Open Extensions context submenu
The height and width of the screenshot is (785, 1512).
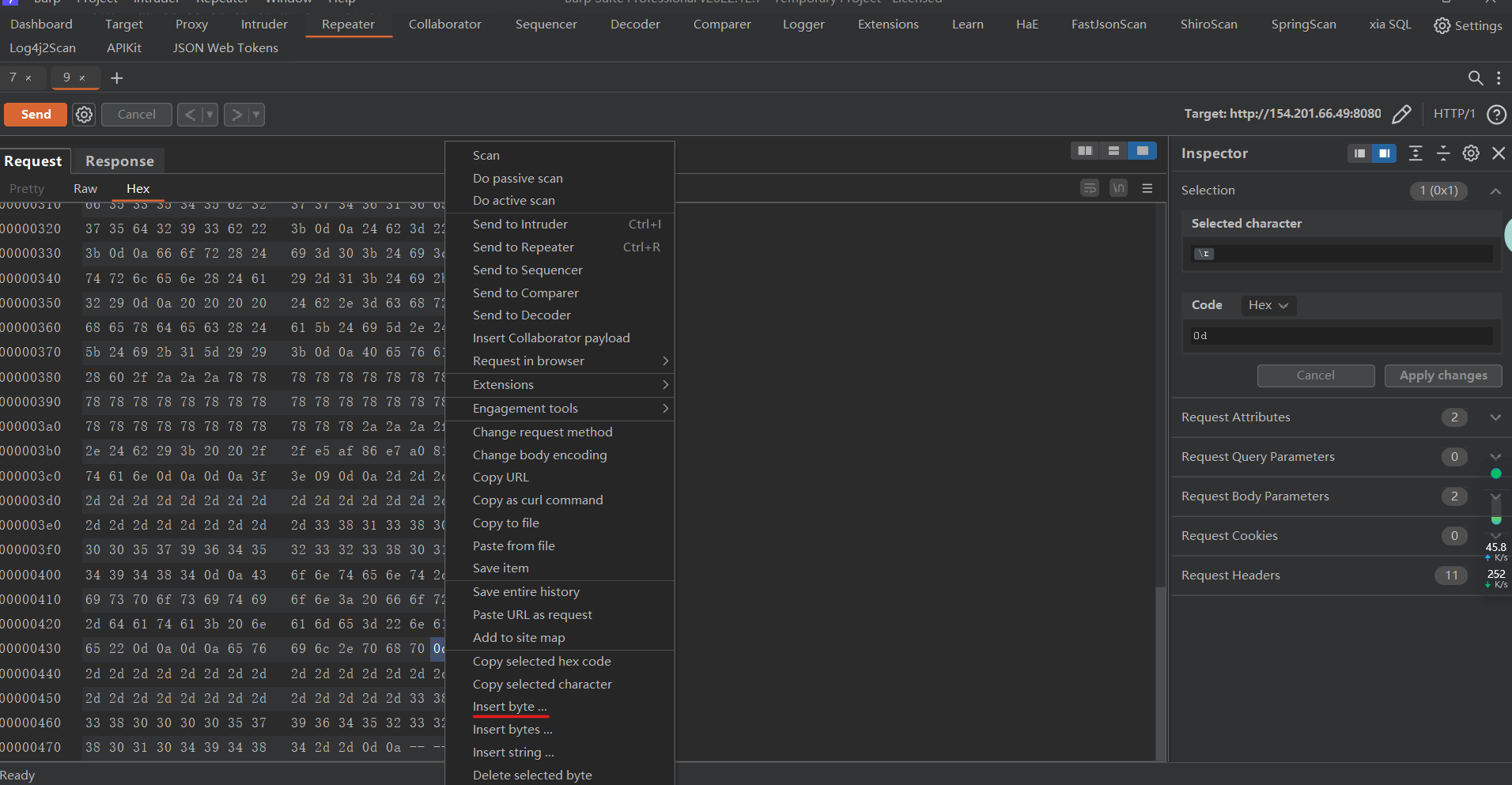(560, 385)
